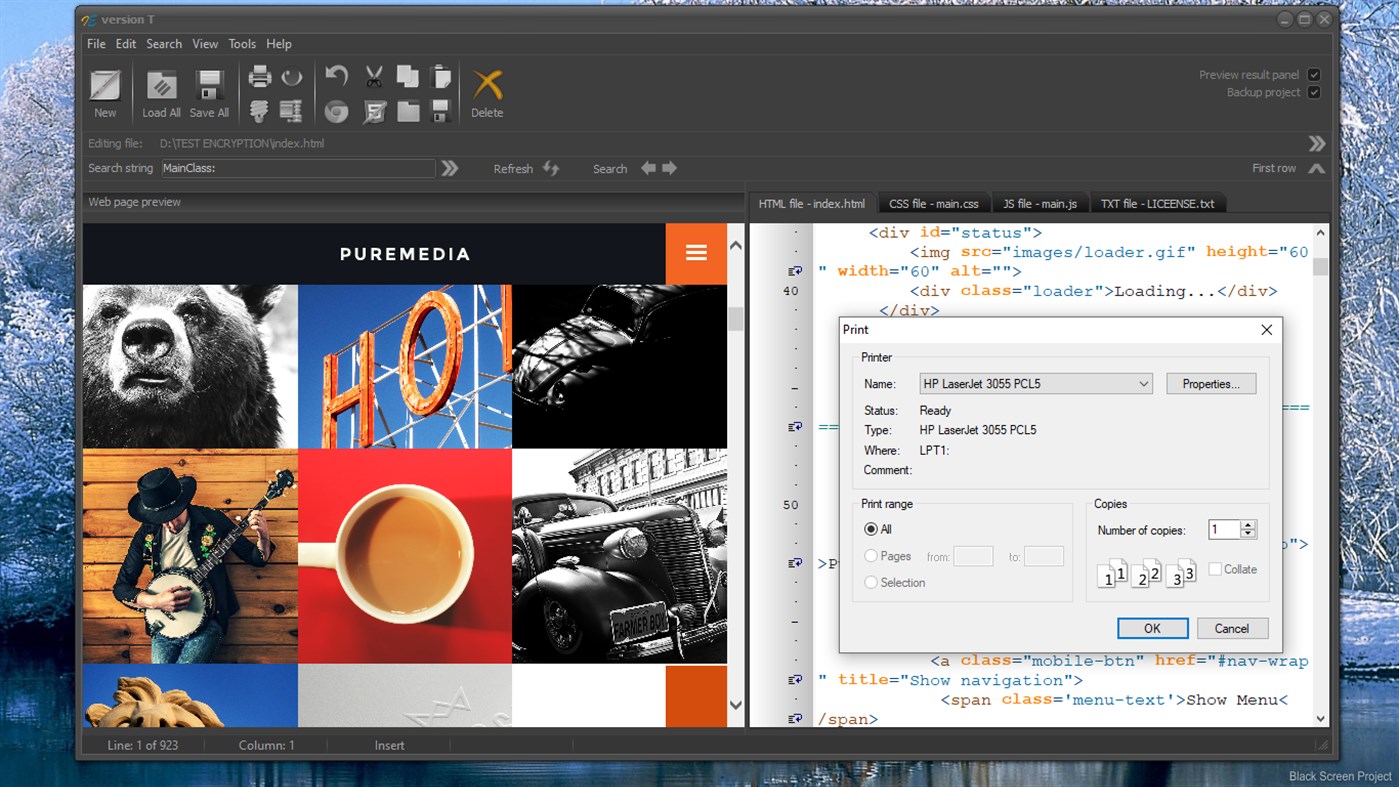This screenshot has height=787, width=1399.
Task: Click the Save All floppy disk icon
Action: [209, 86]
